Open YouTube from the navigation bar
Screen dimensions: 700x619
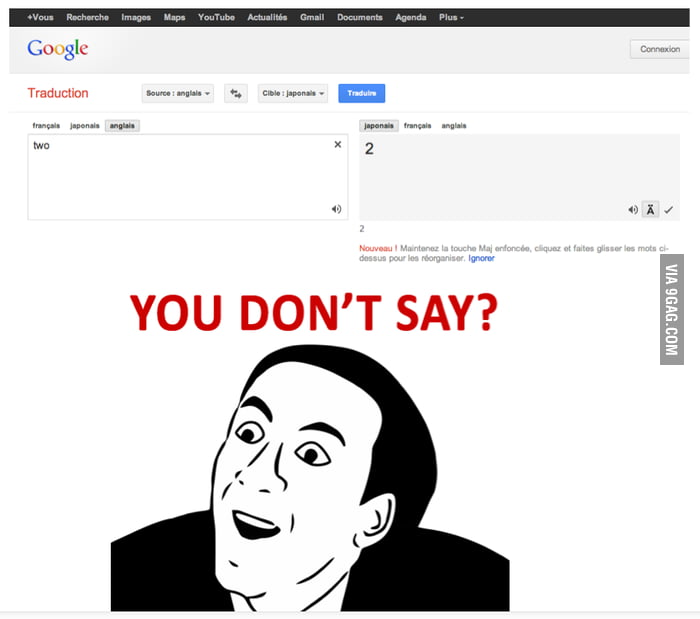(x=216, y=17)
